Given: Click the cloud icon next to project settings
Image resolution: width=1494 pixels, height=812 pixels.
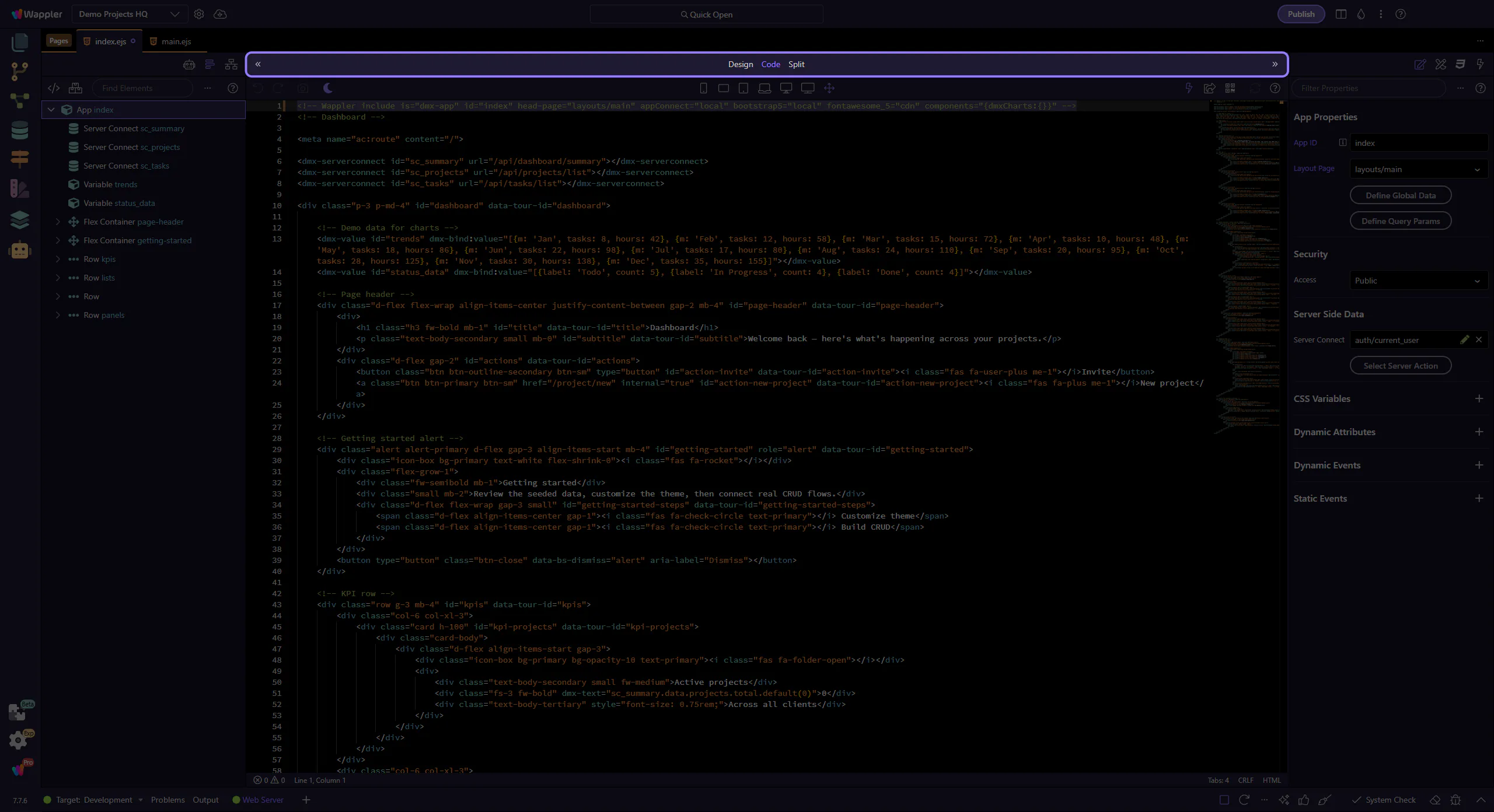Looking at the screenshot, I should 220,14.
